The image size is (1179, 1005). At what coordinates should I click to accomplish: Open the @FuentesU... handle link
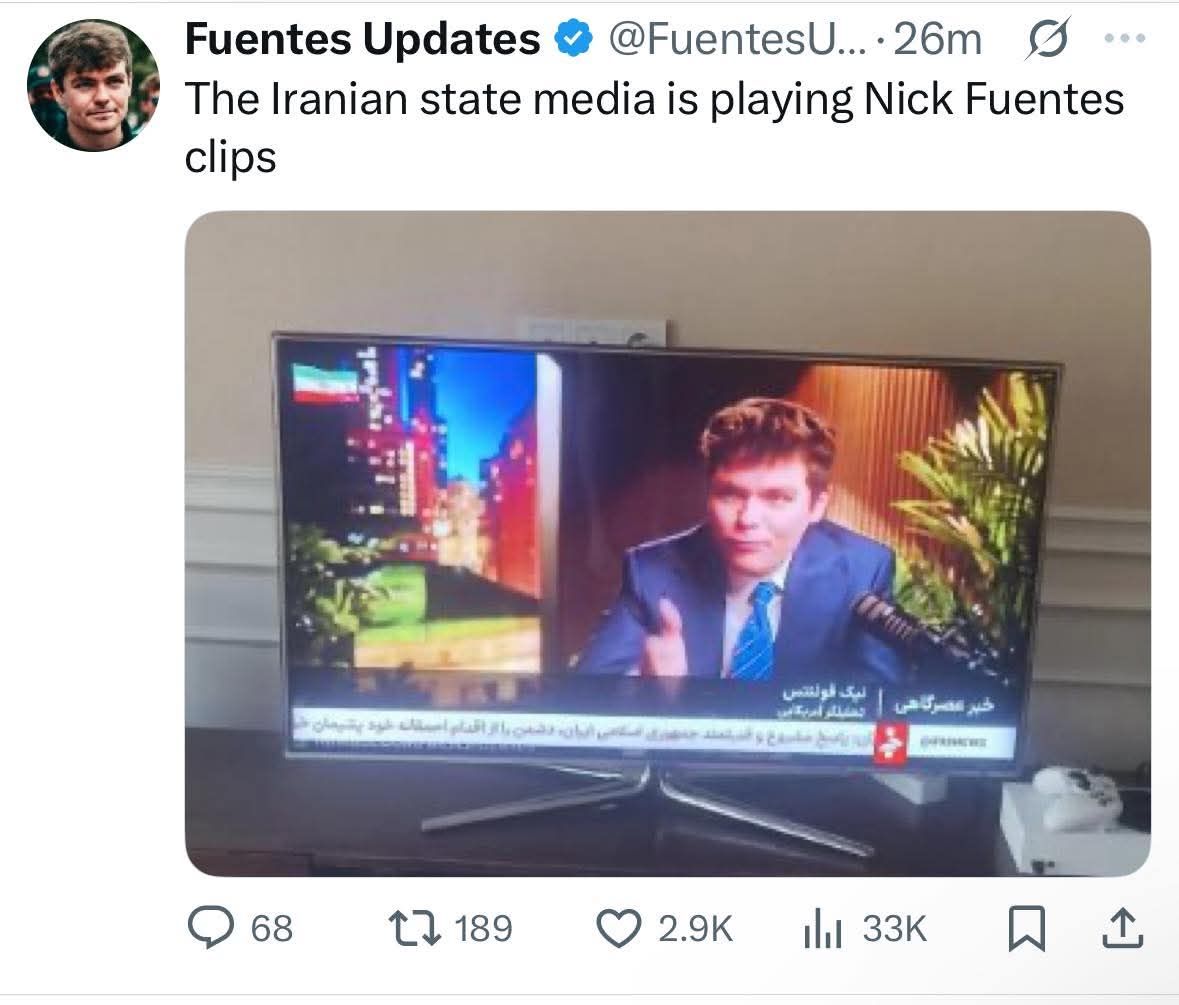click(737, 39)
